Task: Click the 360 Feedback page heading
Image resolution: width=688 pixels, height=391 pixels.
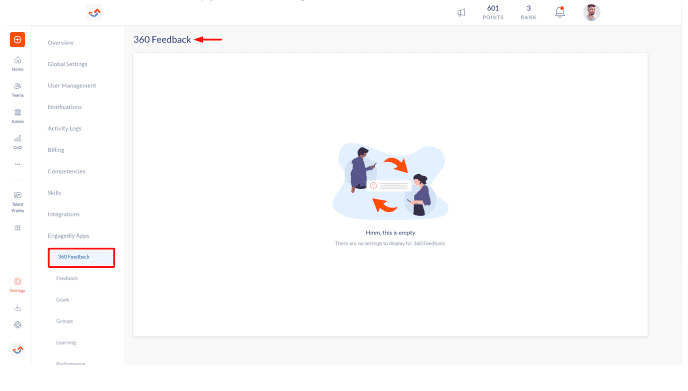Action: pos(162,39)
